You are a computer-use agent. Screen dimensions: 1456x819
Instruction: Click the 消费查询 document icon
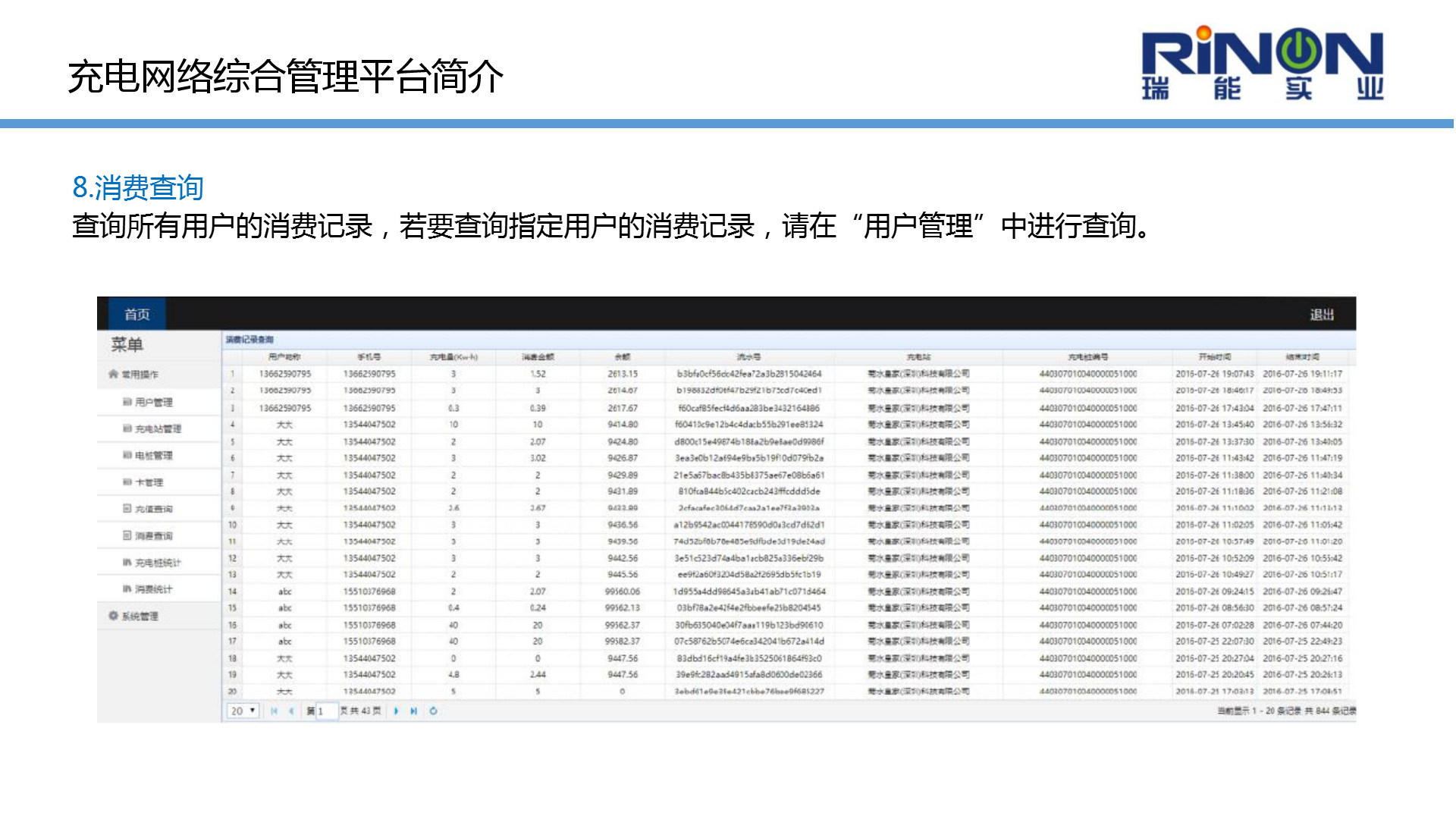click(127, 535)
